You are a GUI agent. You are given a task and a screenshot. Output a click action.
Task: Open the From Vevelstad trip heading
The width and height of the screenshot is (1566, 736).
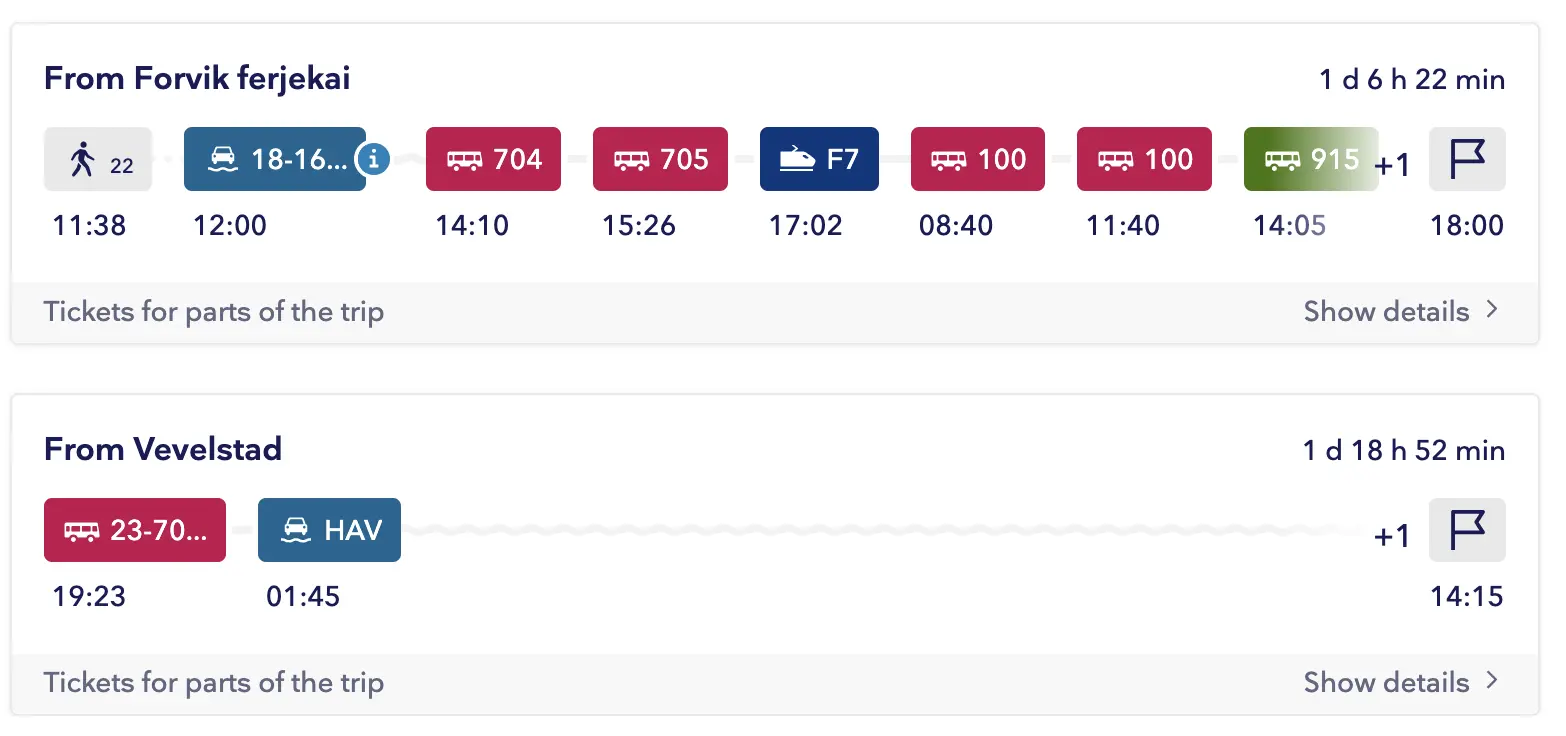coord(163,449)
